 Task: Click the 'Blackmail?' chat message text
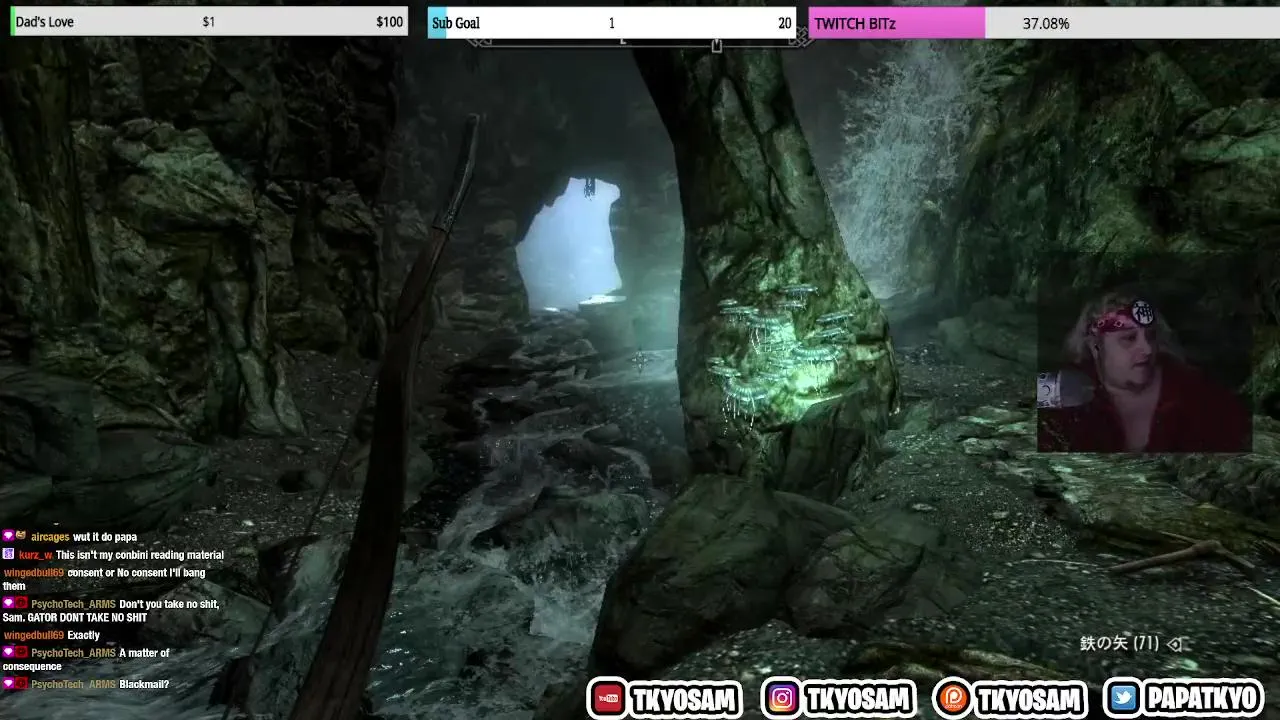coord(144,684)
